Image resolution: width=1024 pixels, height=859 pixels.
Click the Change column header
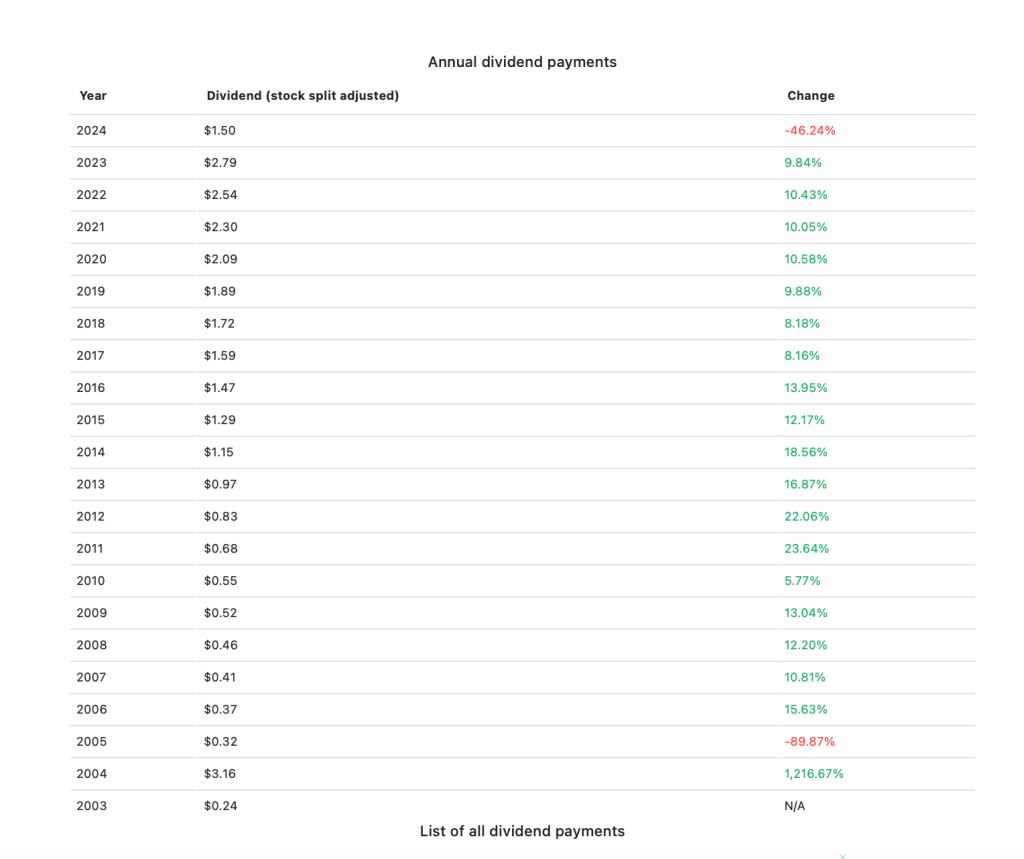click(810, 96)
